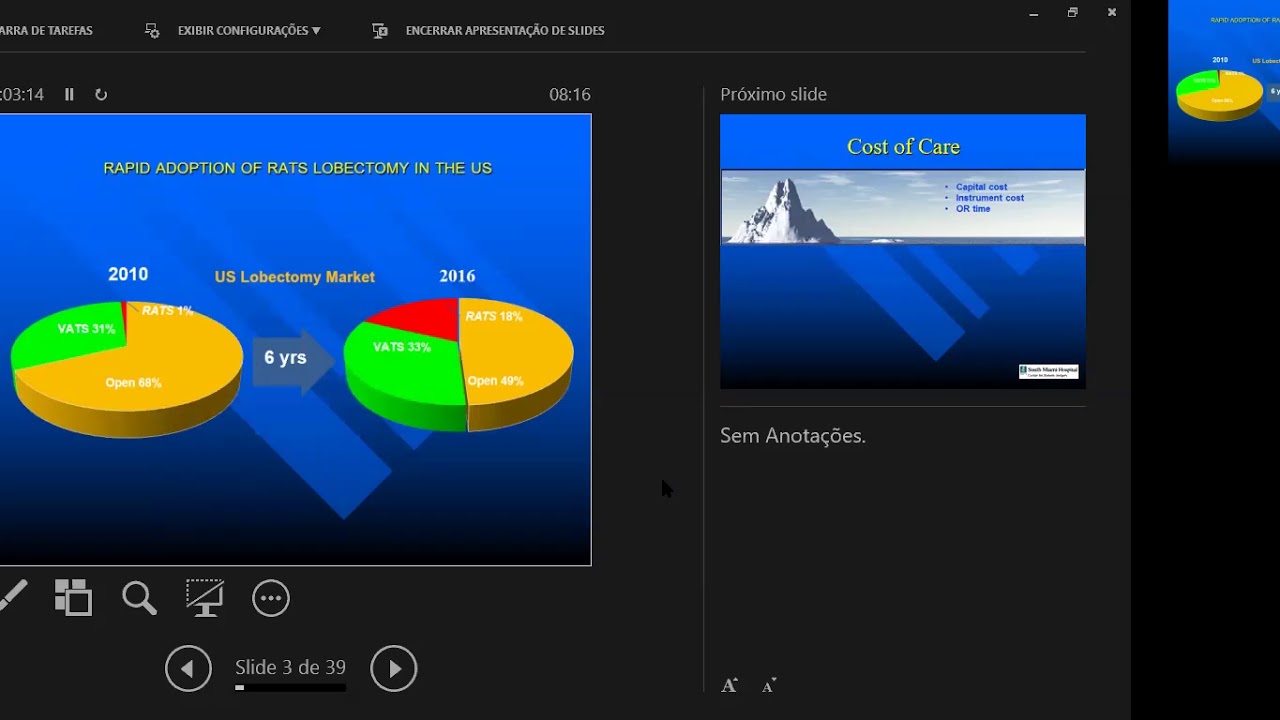Click the slide thumbnail in the side window
This screenshot has height=720, width=1280.
tap(1224, 82)
